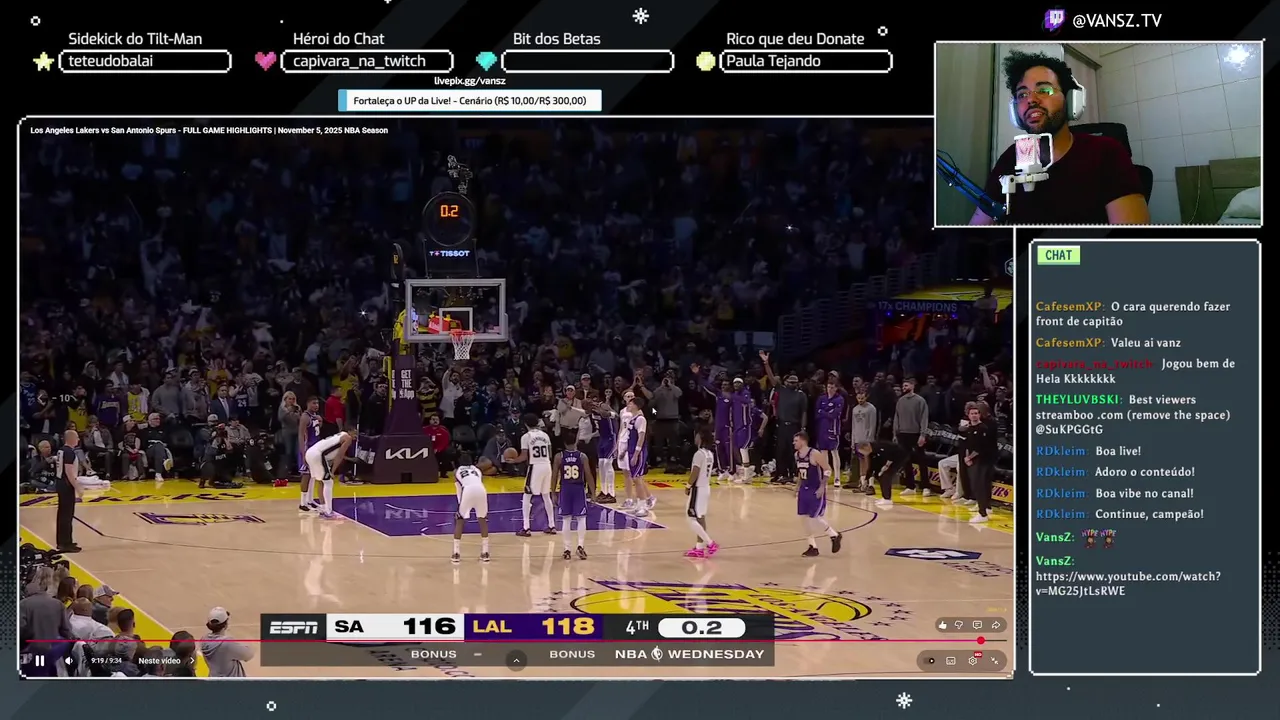The height and width of the screenshot is (720, 1280).
Task: Click the 'Sidekick do Tilt-Man' heading
Action: (x=135, y=39)
